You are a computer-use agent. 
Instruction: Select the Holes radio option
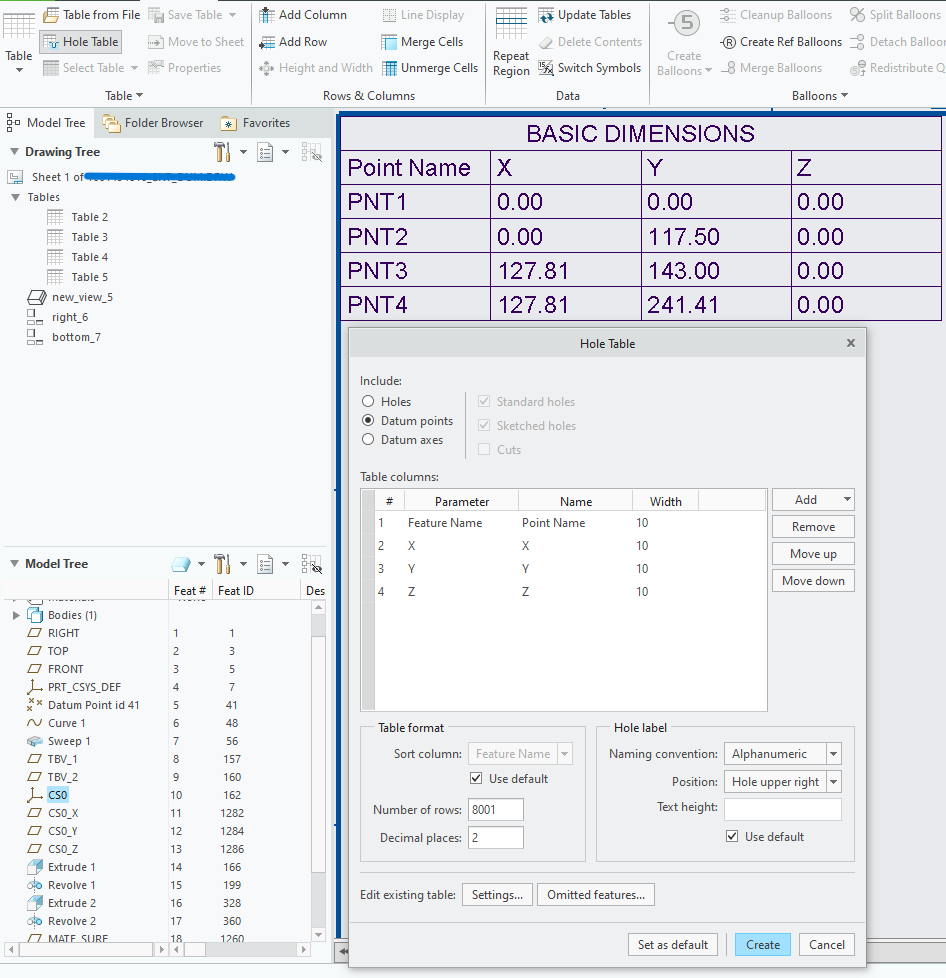[368, 401]
